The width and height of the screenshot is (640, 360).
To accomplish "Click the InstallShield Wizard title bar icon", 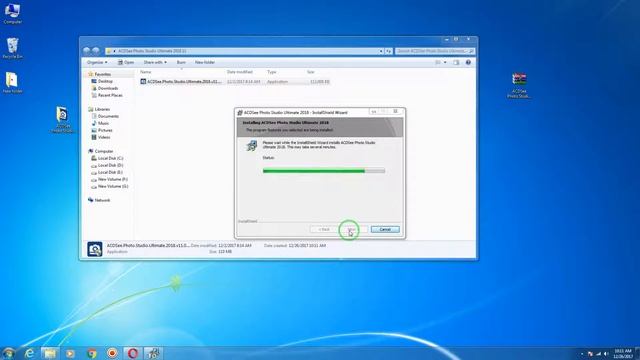I will pos(240,112).
